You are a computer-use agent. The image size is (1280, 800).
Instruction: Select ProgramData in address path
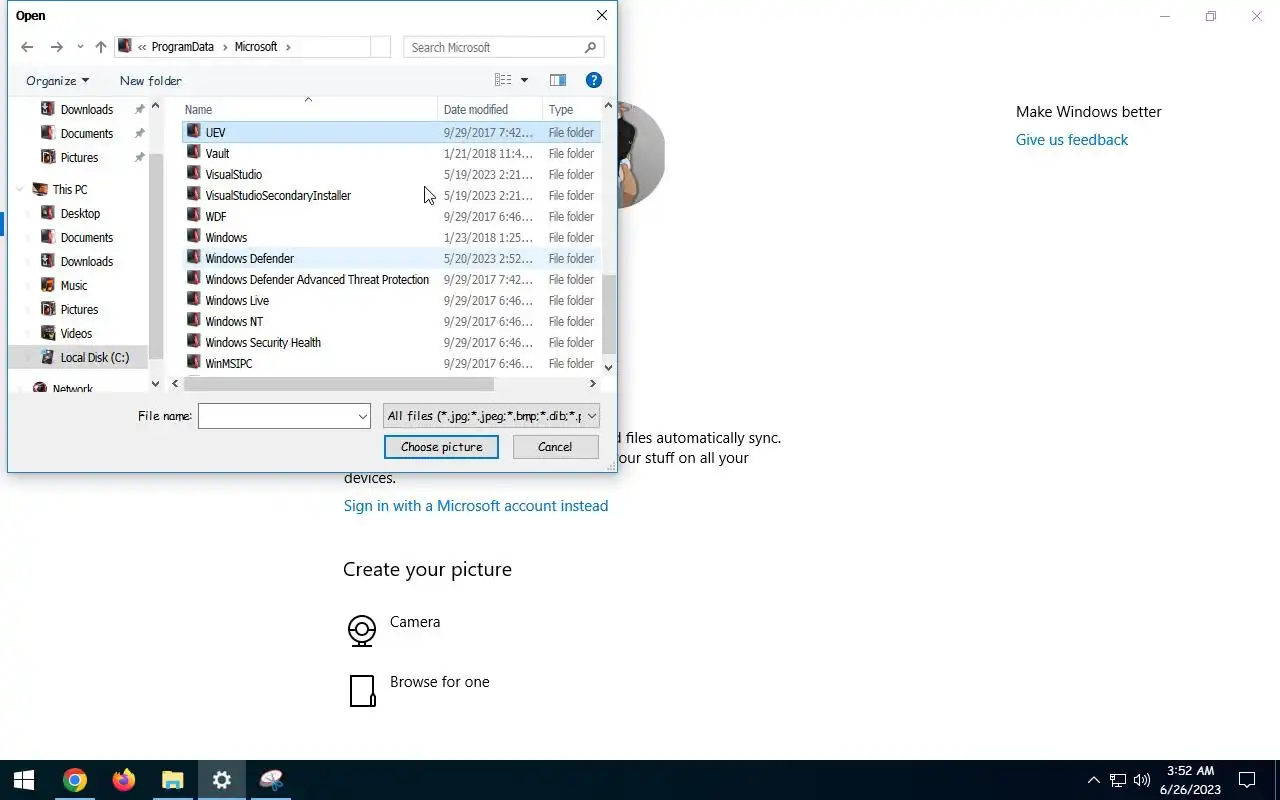(x=182, y=47)
